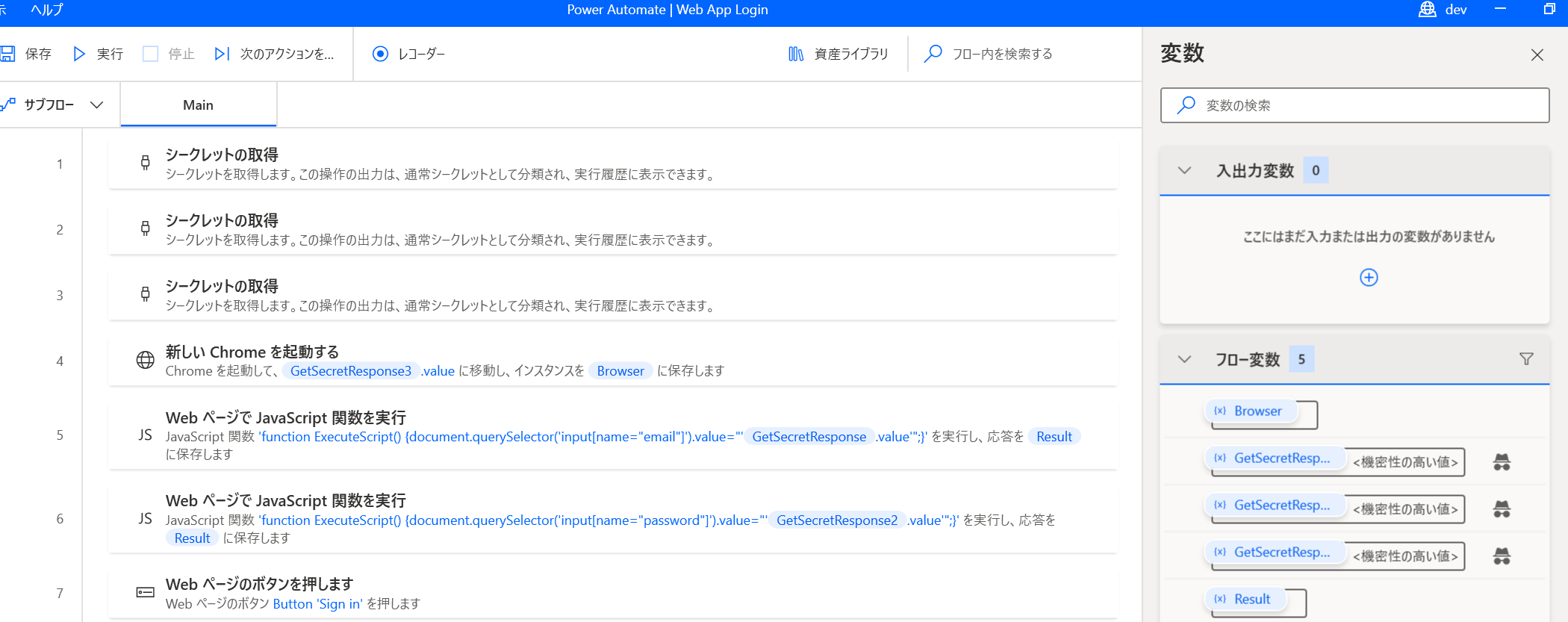Click the flow search magnifier icon

point(933,54)
